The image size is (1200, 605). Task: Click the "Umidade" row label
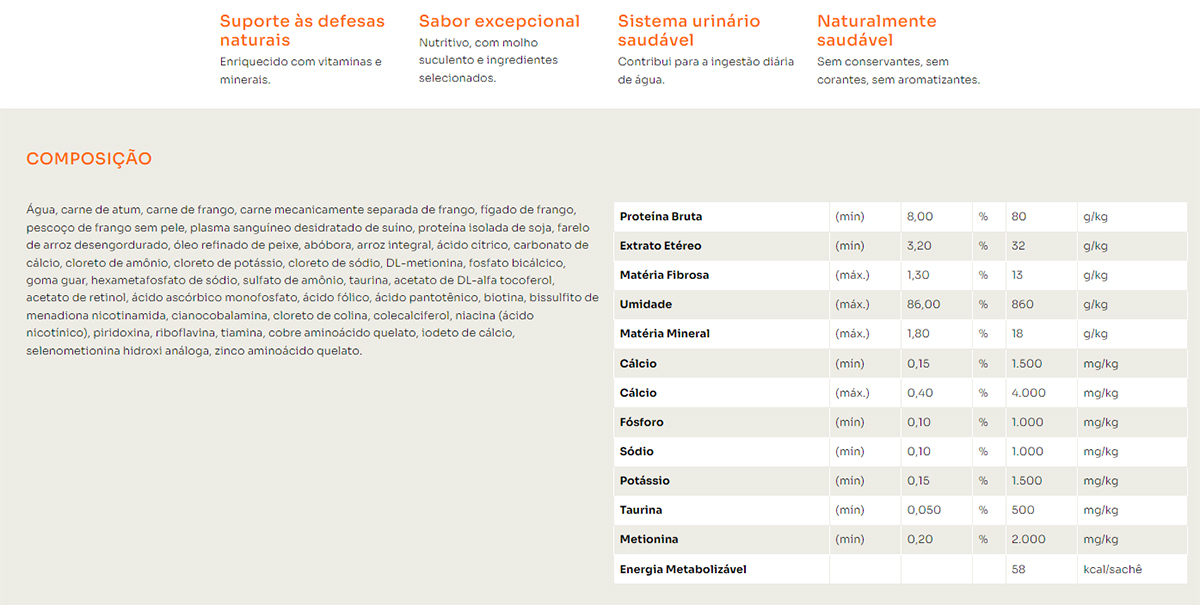(x=646, y=304)
